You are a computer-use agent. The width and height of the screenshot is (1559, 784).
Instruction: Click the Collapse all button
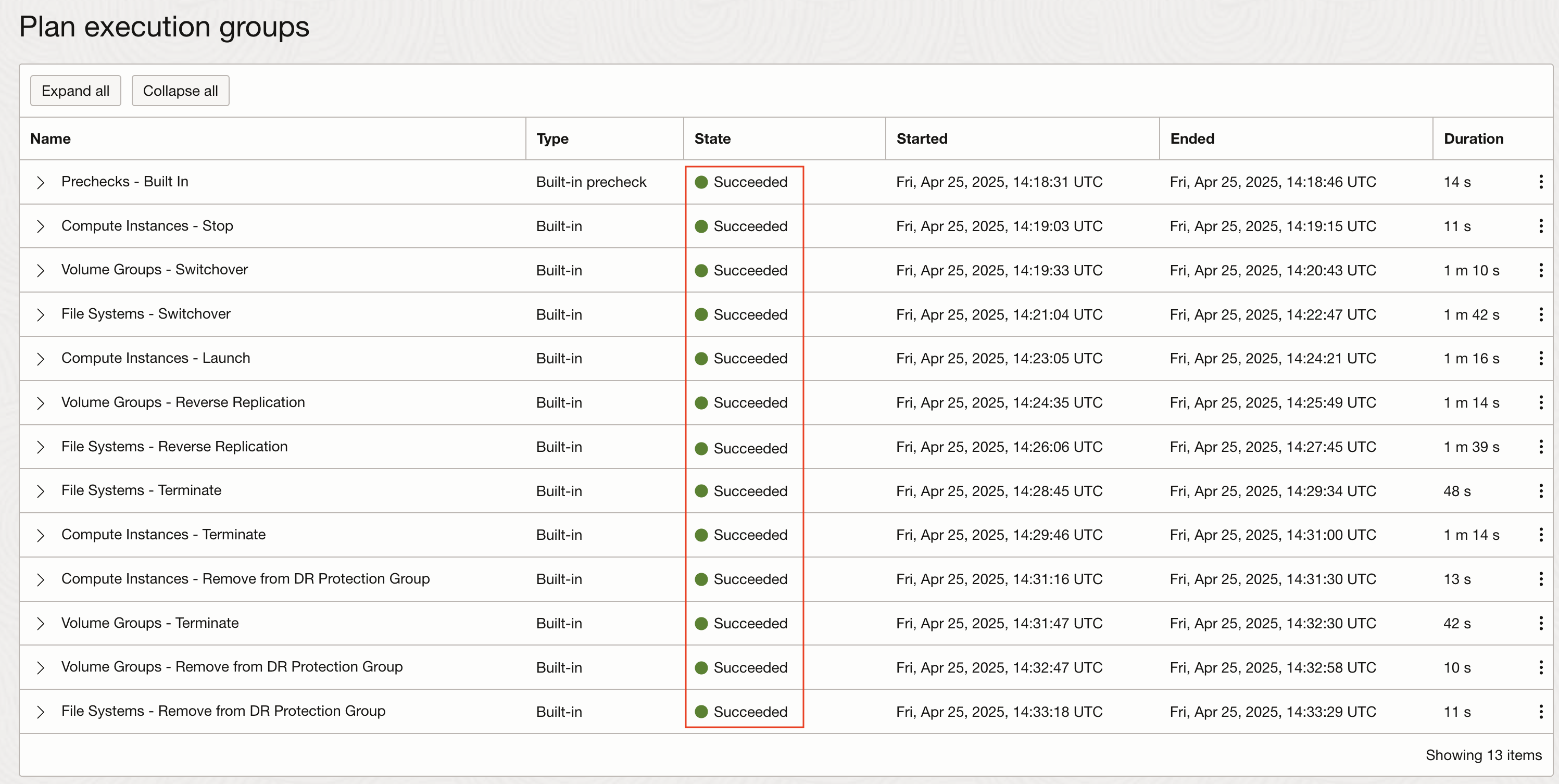180,90
